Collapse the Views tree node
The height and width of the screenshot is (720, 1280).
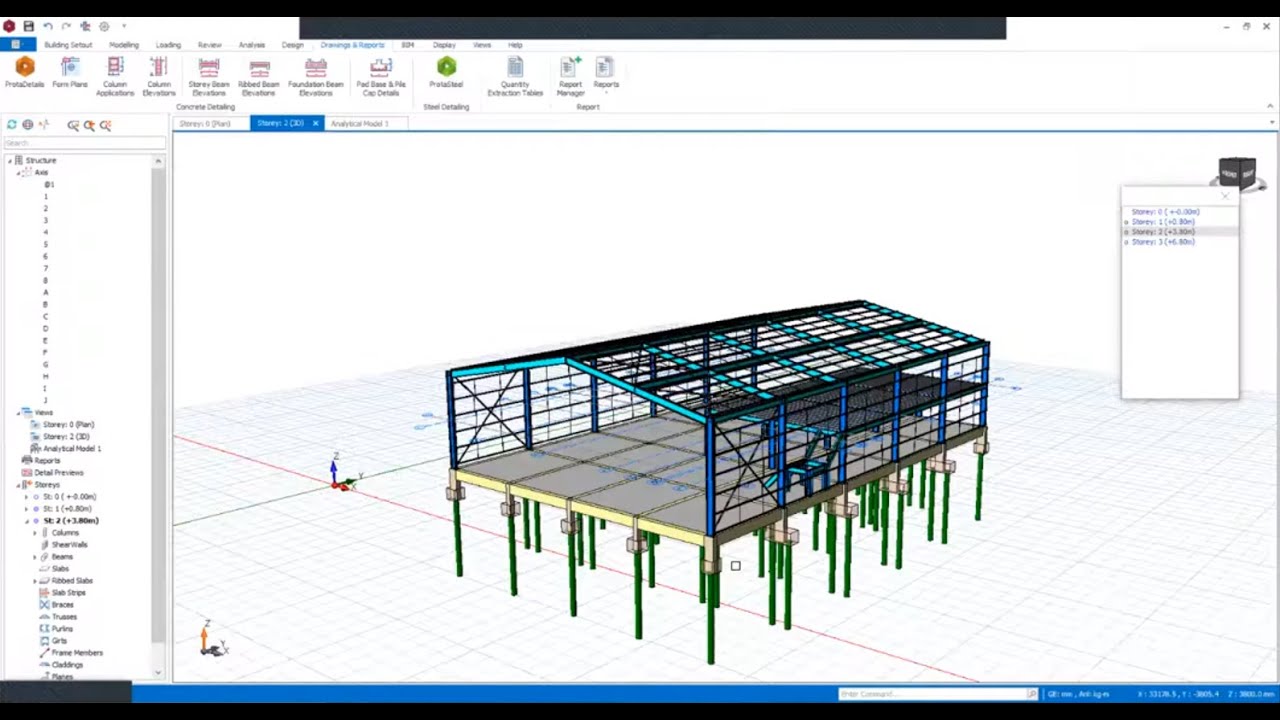(x=19, y=412)
